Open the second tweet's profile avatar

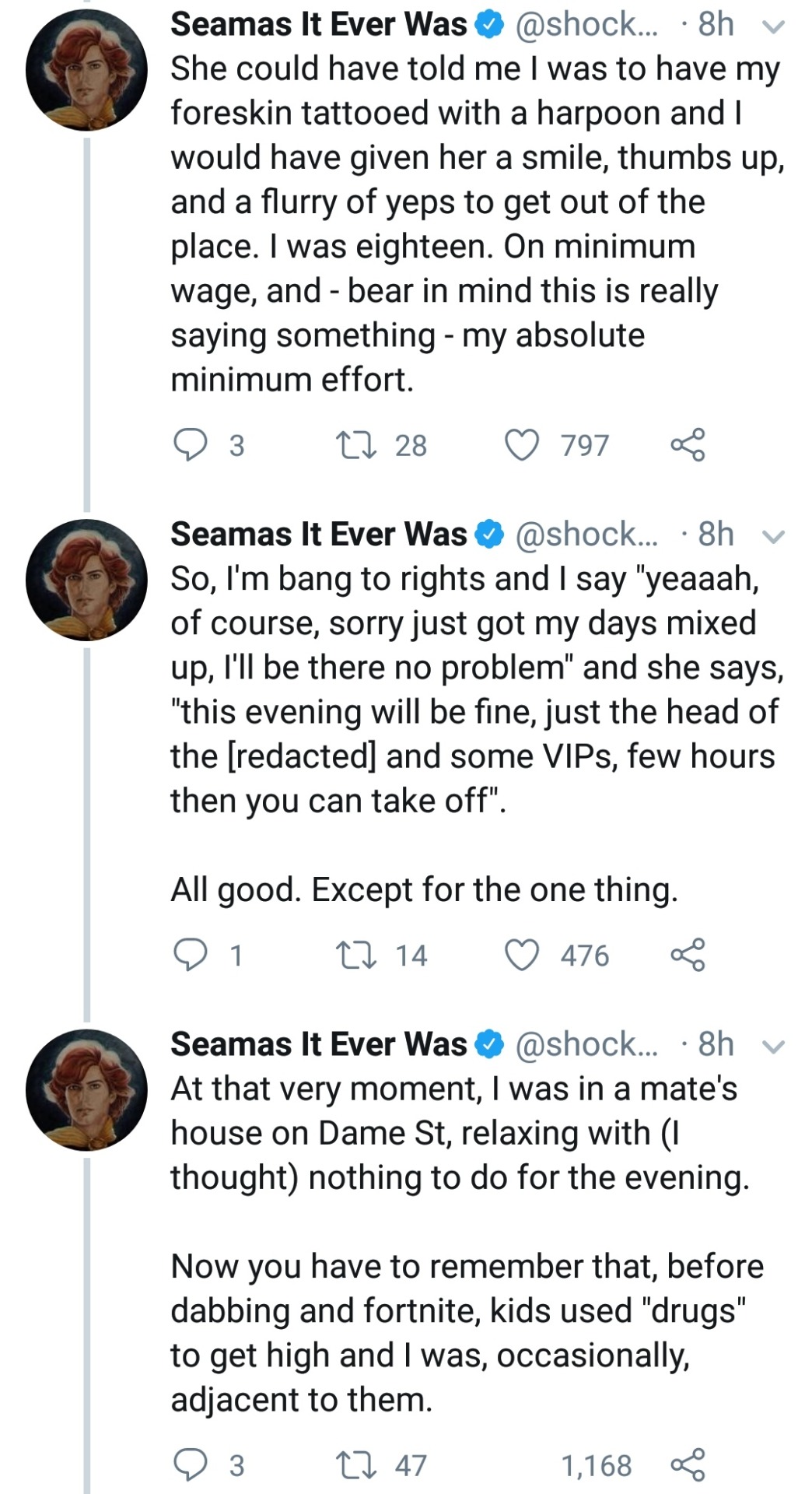click(x=86, y=580)
